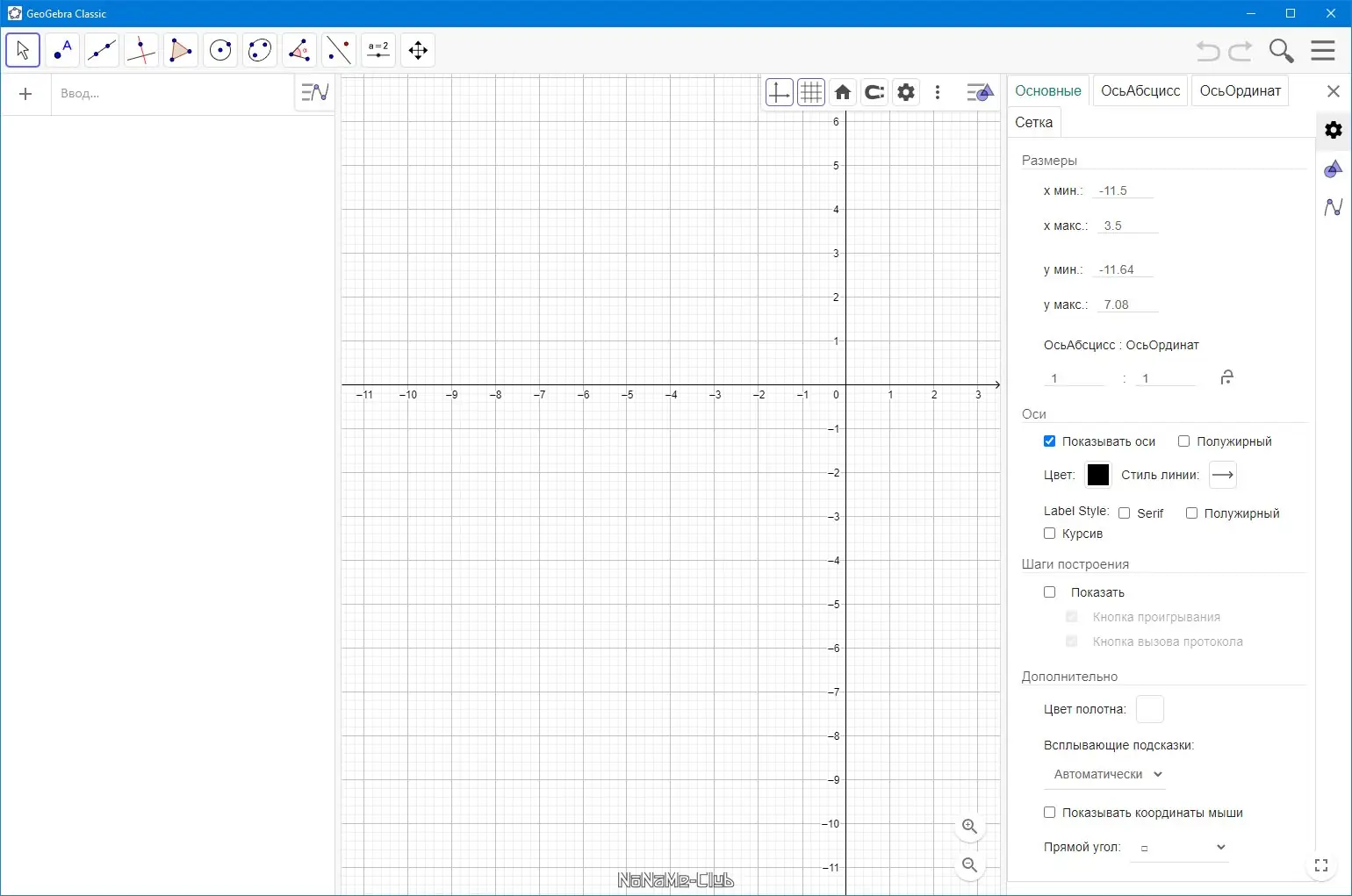1352x896 pixels.
Task: Click the ОсьАбсцисс ratio field
Action: click(1075, 378)
